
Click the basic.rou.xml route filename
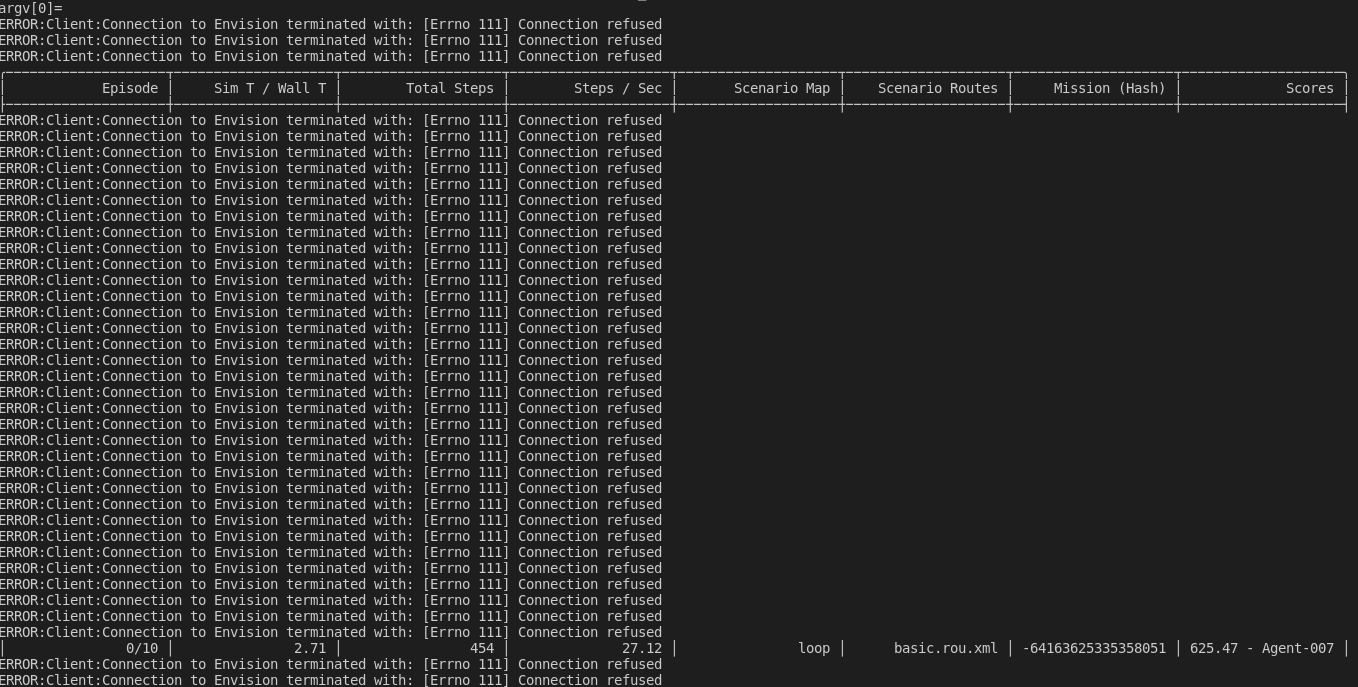(x=946, y=648)
